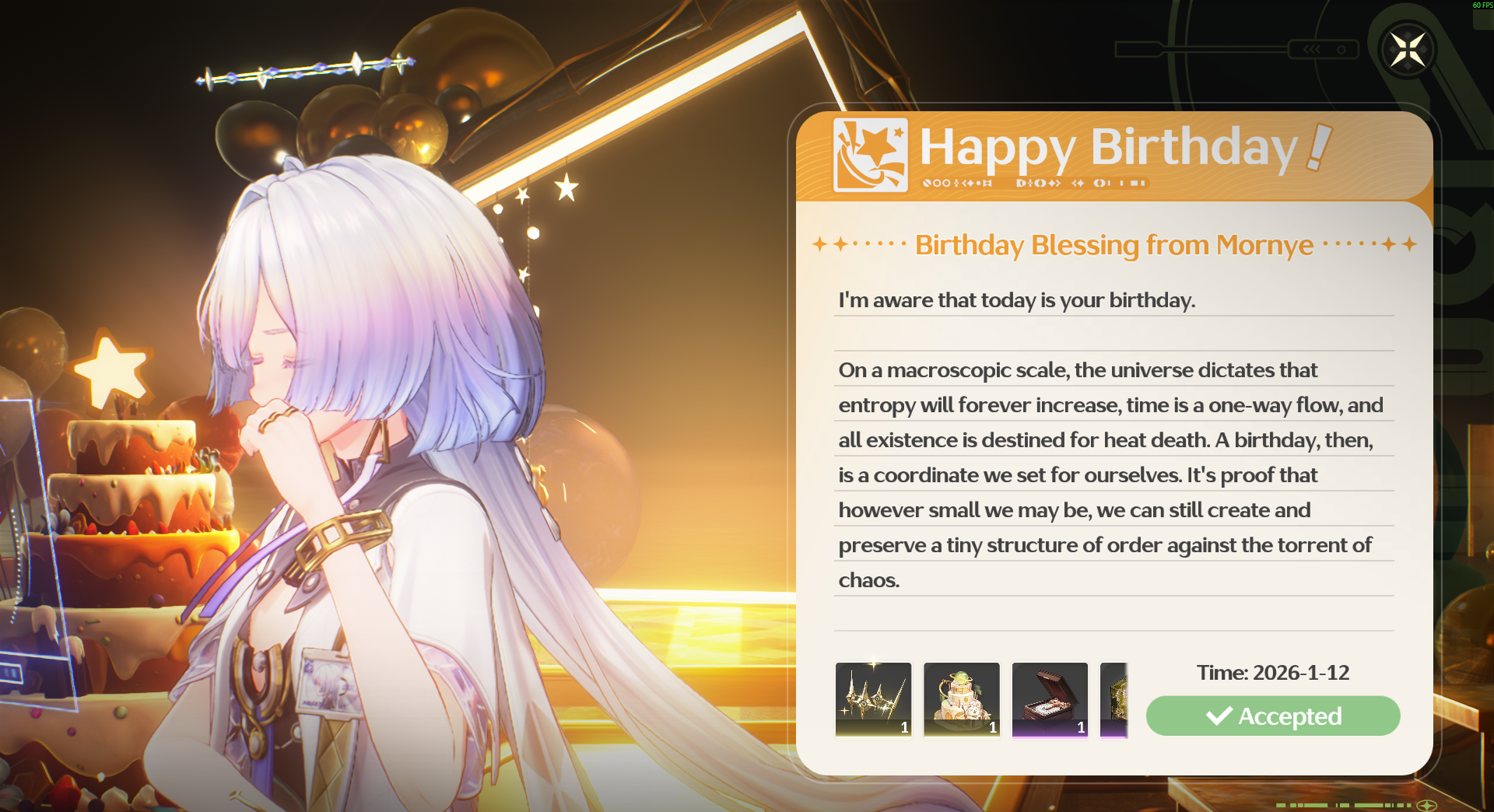Image resolution: width=1494 pixels, height=812 pixels.
Task: Click the Time: 2026-1-12 label
Action: 1273,672
